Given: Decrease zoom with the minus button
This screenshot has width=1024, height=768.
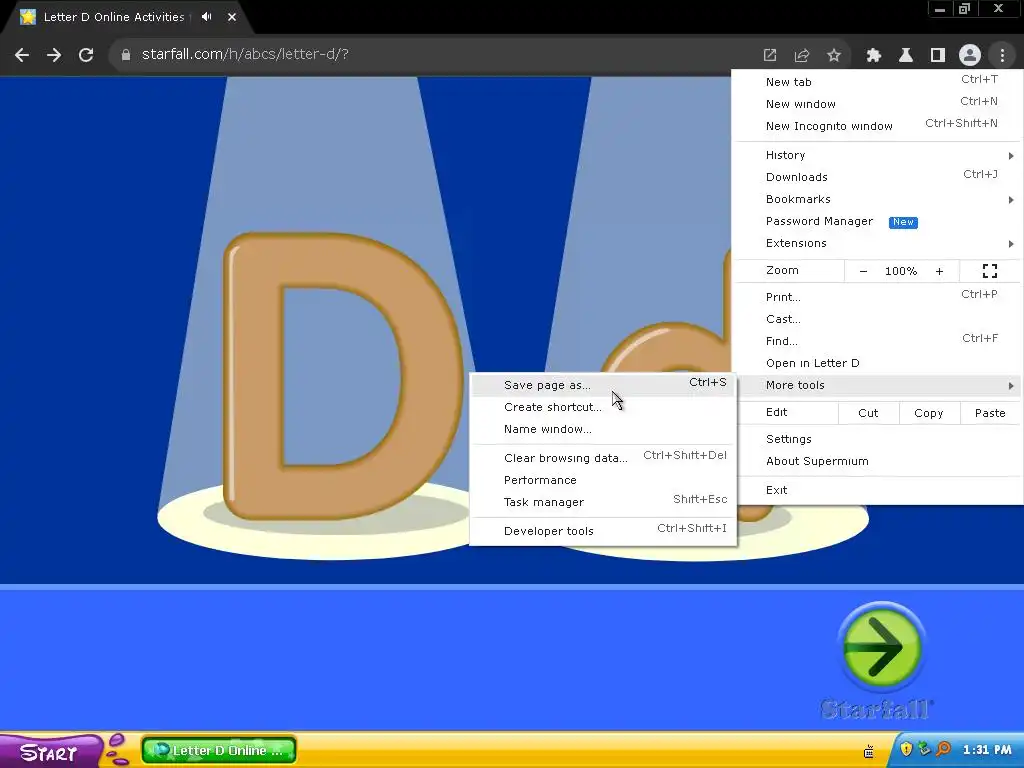Looking at the screenshot, I should (863, 271).
